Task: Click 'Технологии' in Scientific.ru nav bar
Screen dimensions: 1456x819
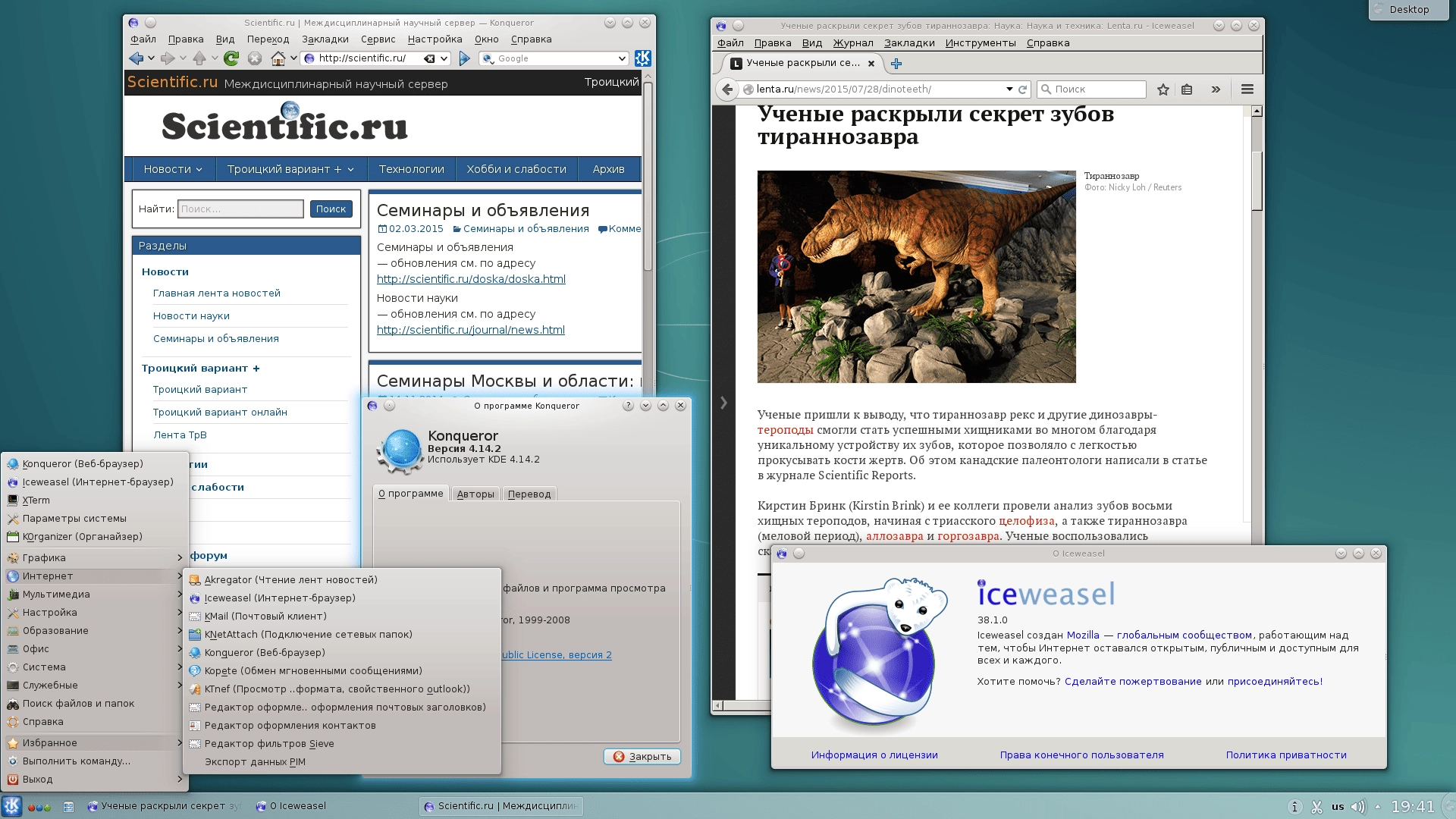Action: 411,169
